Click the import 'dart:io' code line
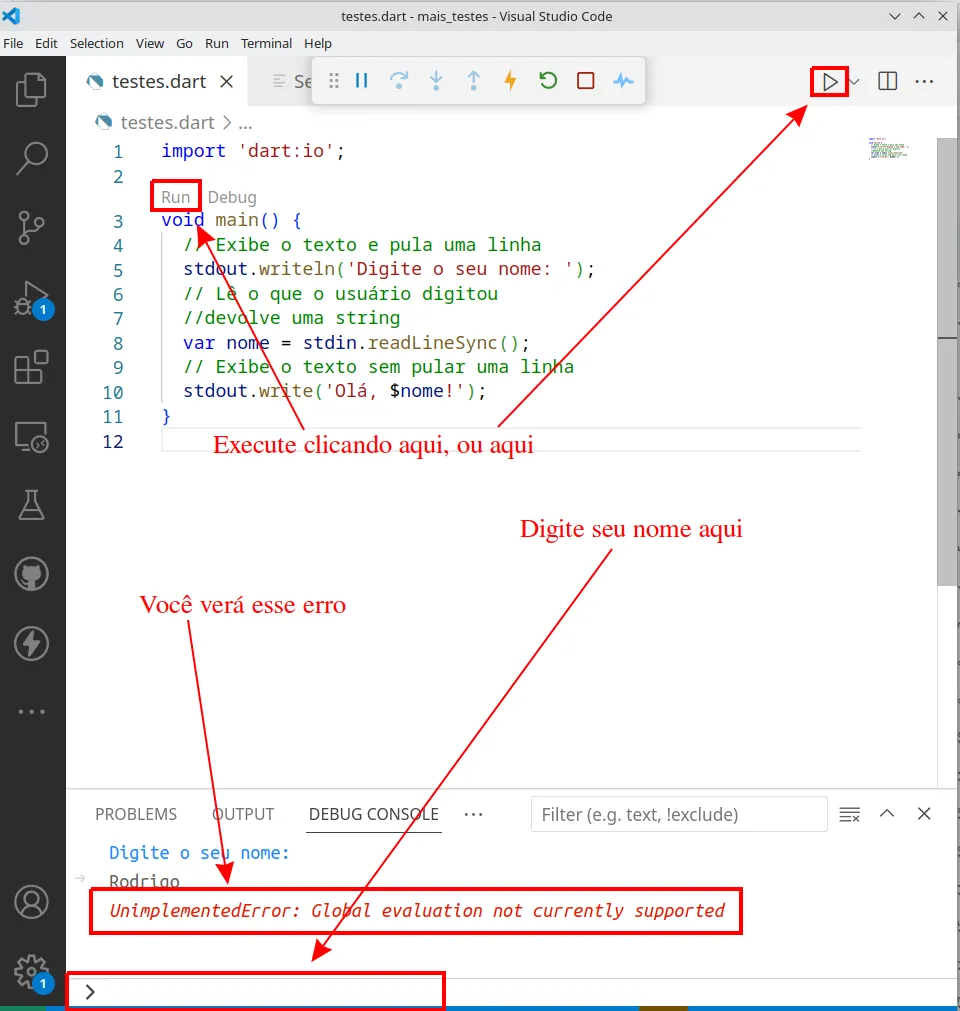This screenshot has width=960, height=1011. point(253,151)
